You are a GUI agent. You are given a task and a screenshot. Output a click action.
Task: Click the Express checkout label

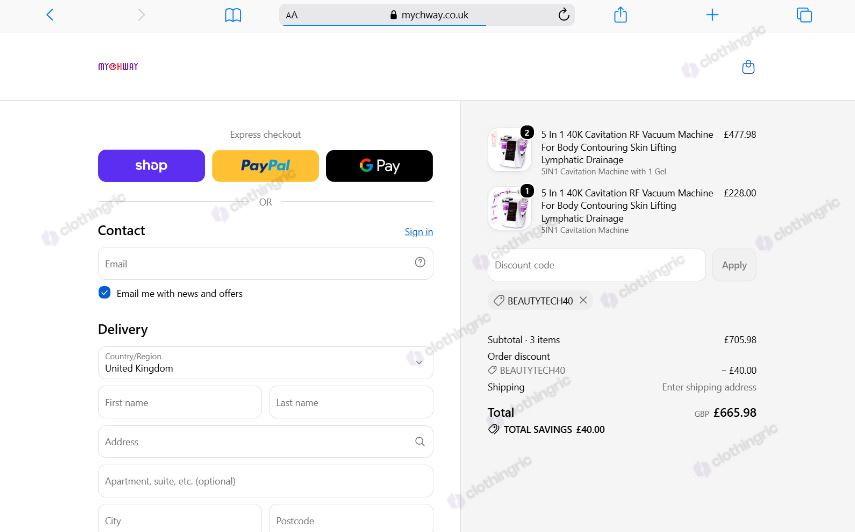266,135
